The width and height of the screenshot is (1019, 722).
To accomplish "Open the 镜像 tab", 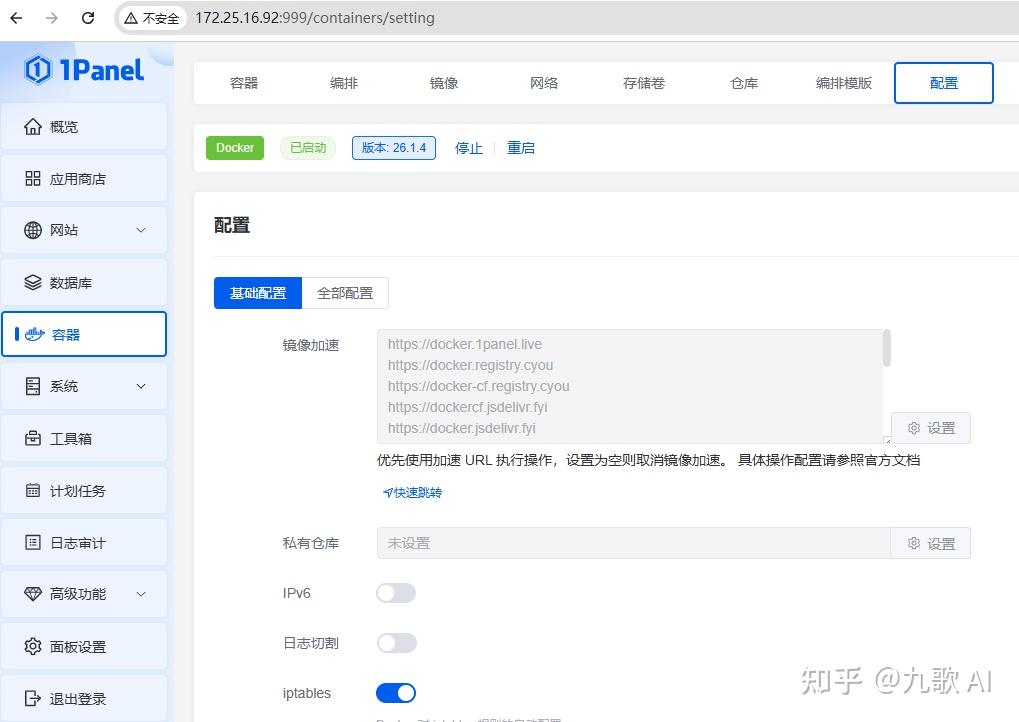I will point(444,83).
